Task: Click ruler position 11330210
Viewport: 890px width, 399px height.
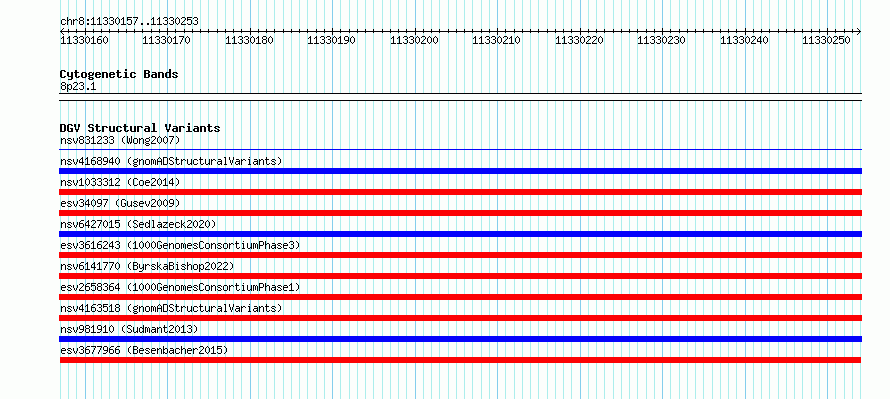Action: pos(497,40)
